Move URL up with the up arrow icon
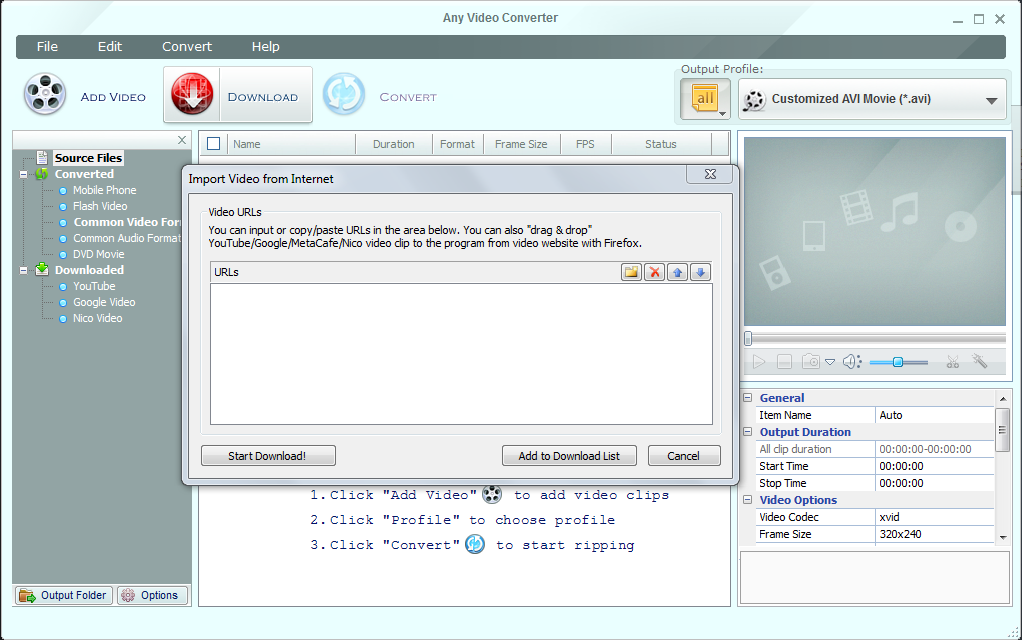Viewport: 1022px width, 640px height. [x=677, y=272]
